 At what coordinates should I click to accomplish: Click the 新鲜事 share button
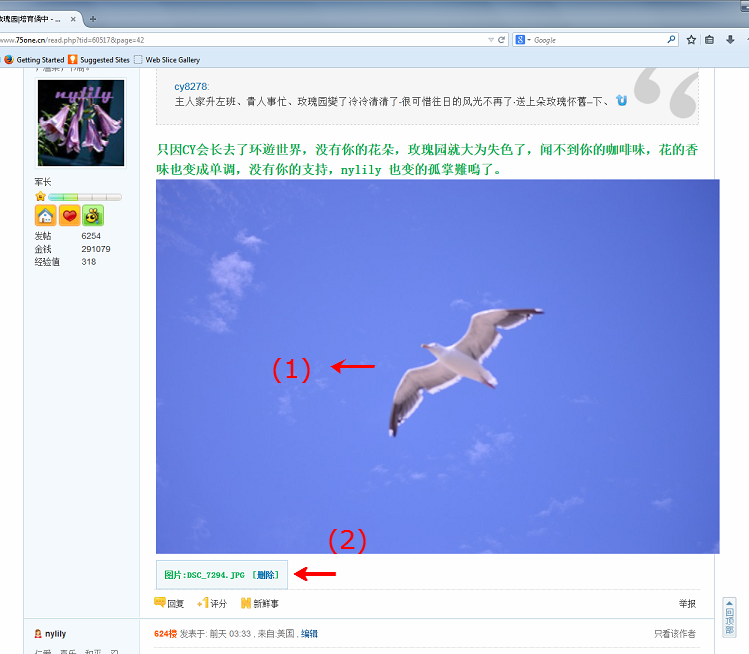tap(260, 603)
